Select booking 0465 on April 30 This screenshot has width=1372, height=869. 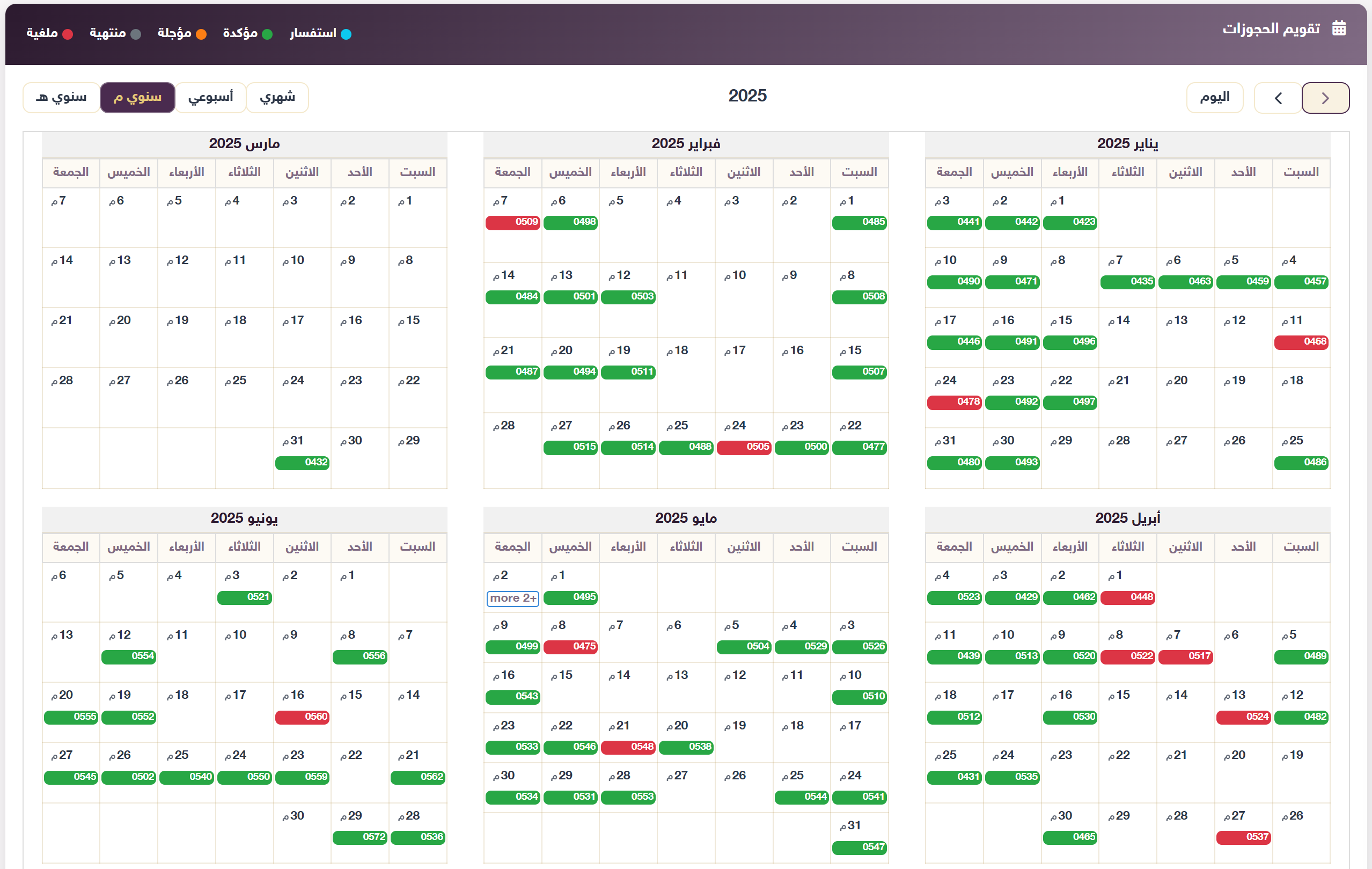[1070, 837]
